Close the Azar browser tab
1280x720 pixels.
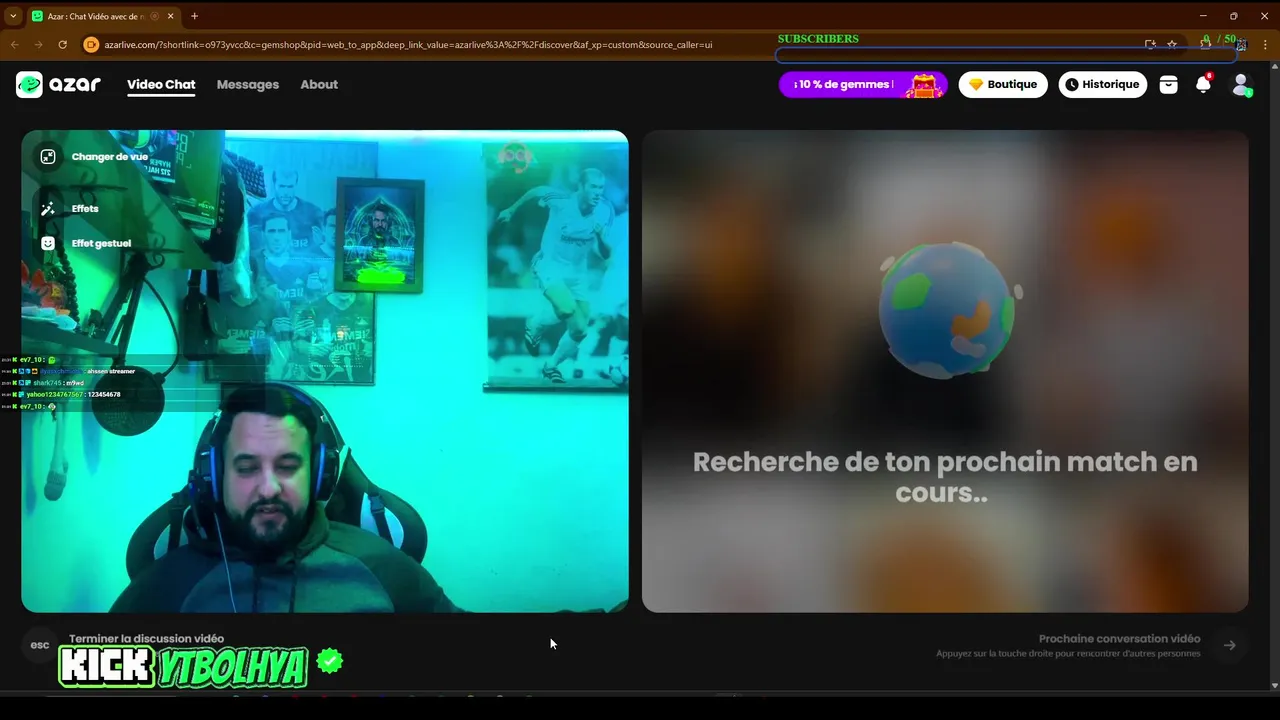(170, 16)
